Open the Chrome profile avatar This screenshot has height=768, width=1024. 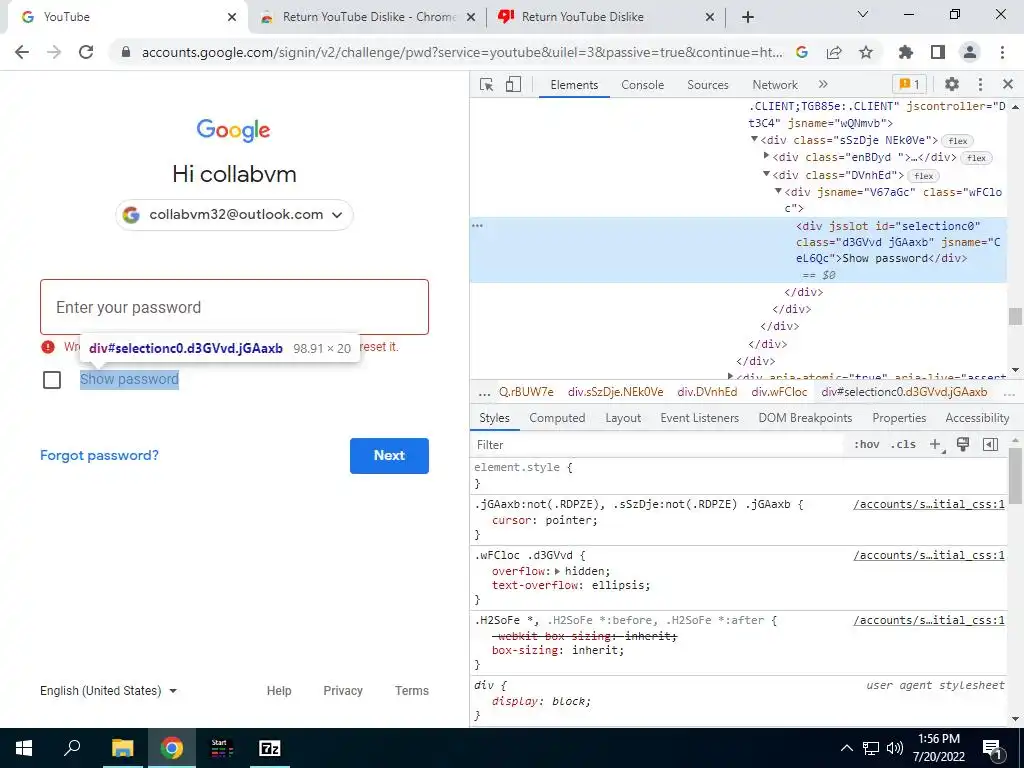970,52
